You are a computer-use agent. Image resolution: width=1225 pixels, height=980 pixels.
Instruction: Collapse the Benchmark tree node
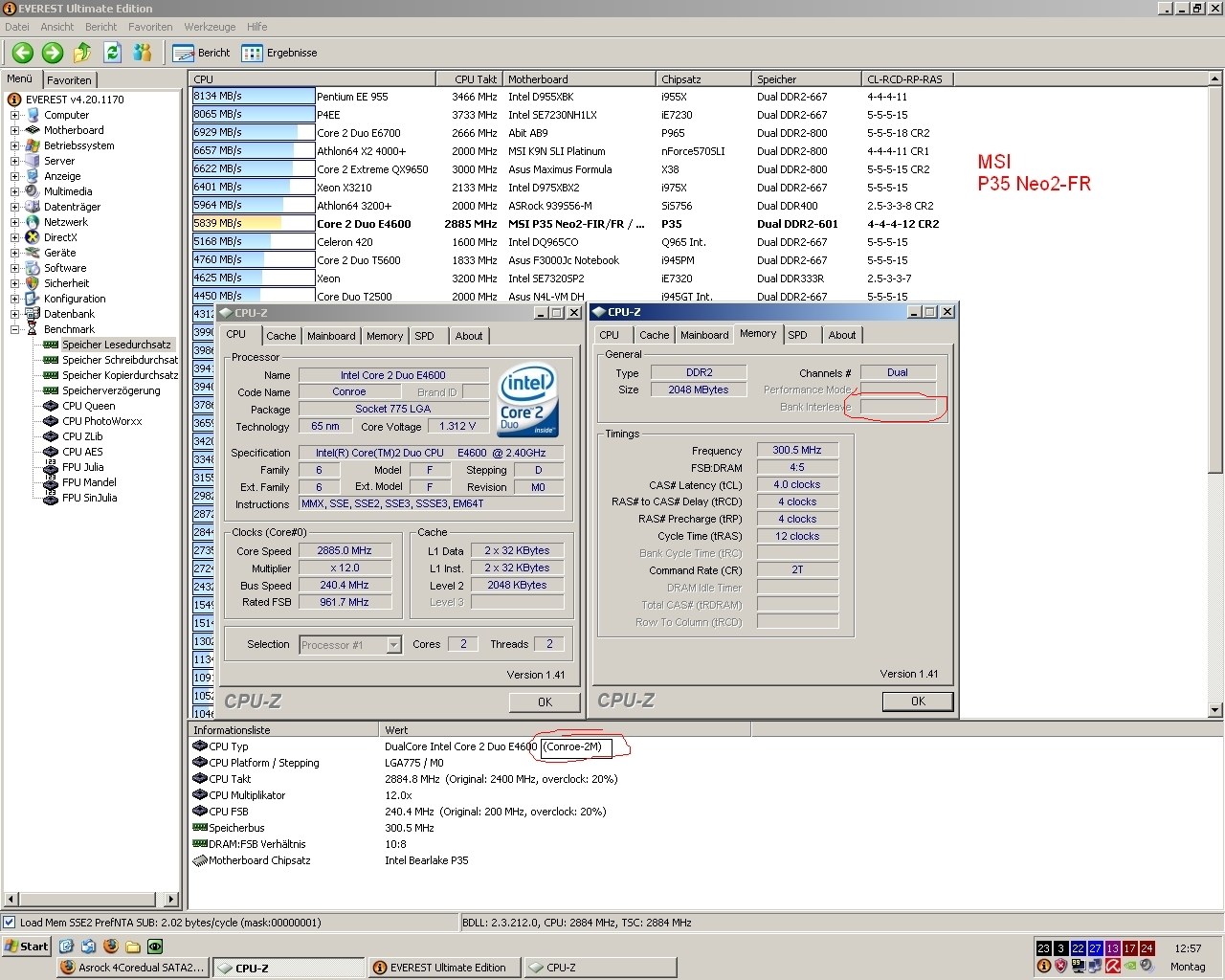point(14,329)
